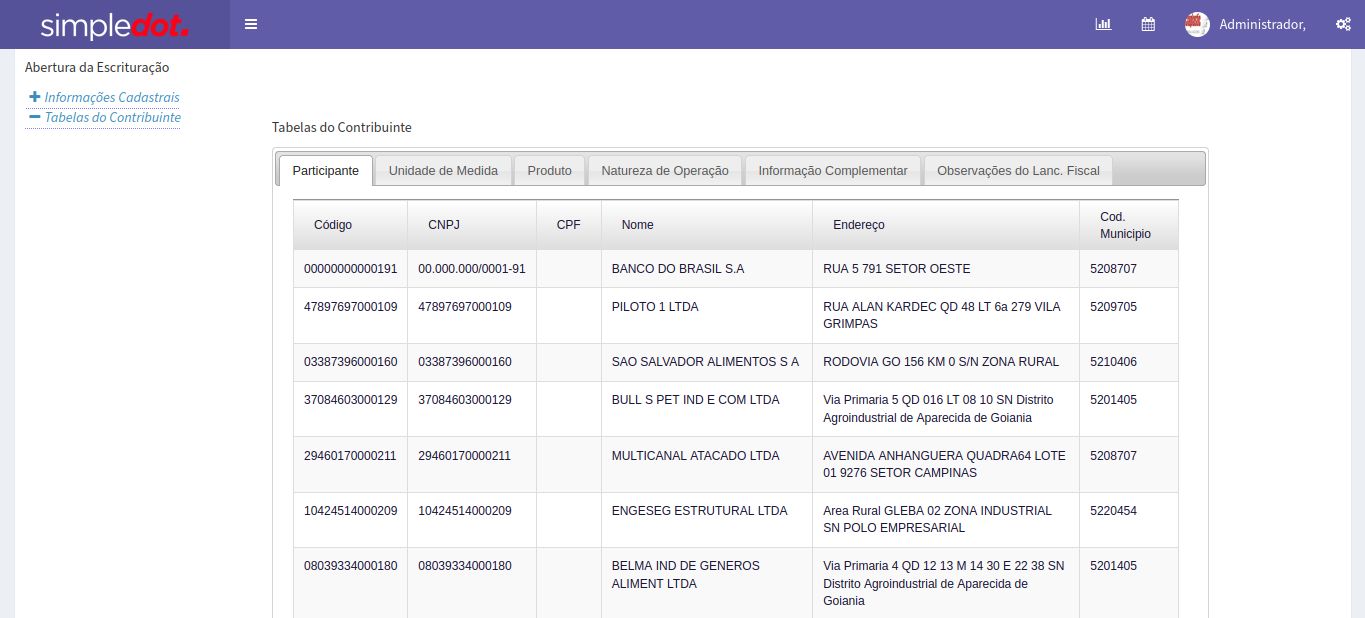The width and height of the screenshot is (1365, 618).
Task: Open the bar chart icon in header
Action: [x=1103, y=24]
